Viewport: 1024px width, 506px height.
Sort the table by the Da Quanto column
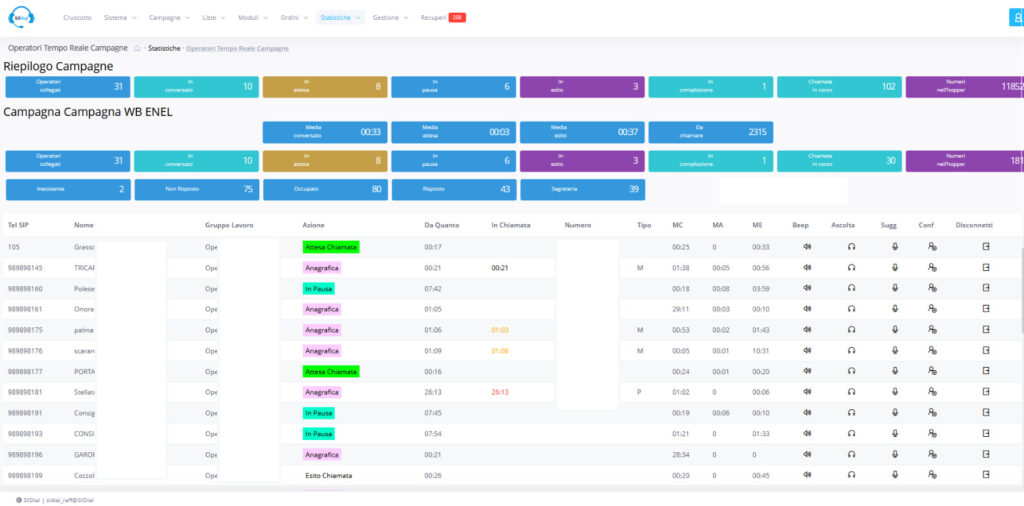click(441, 225)
